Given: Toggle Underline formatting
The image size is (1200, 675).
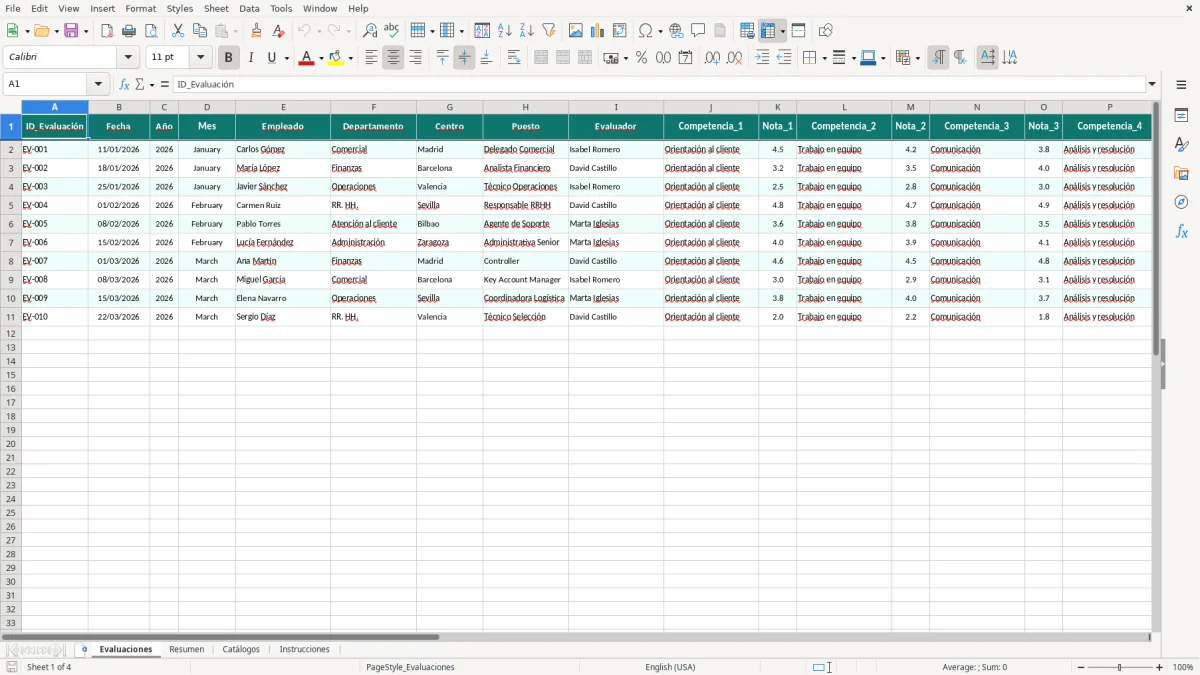Looking at the screenshot, I should point(271,58).
